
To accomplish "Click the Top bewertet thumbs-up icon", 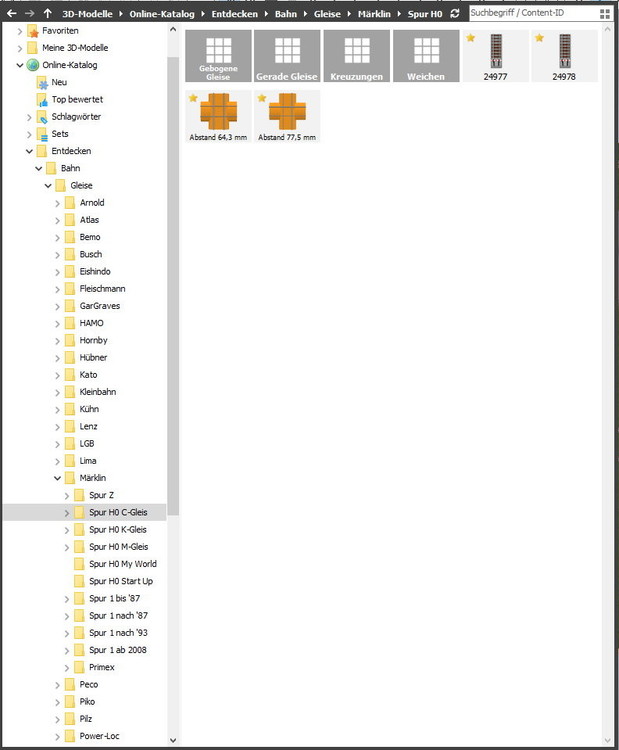I will click(42, 100).
